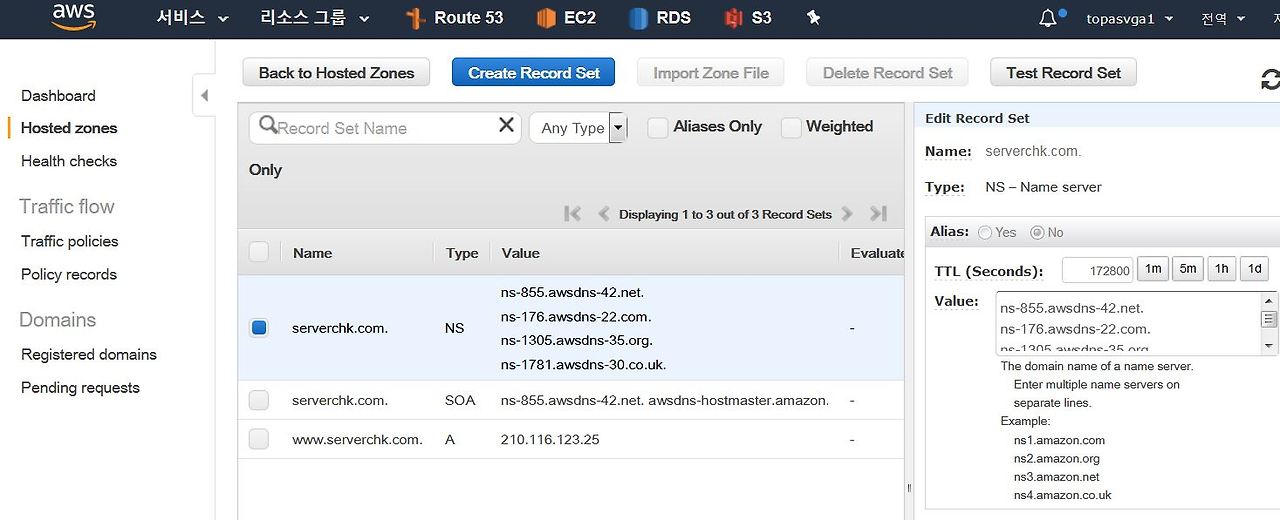Viewport: 1280px width, 520px height.
Task: Expand the 서비스 services menu
Action: coord(192,18)
